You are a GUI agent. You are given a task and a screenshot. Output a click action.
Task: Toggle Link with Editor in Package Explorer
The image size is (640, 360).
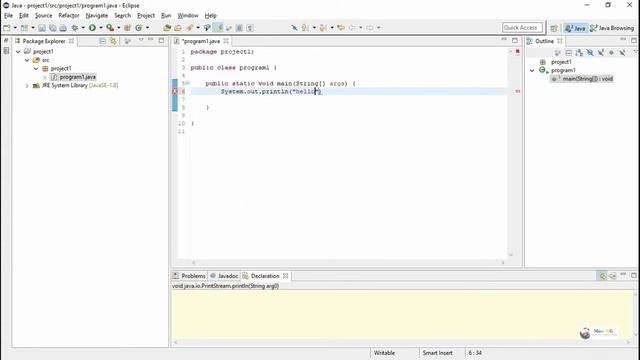[x=113, y=41]
